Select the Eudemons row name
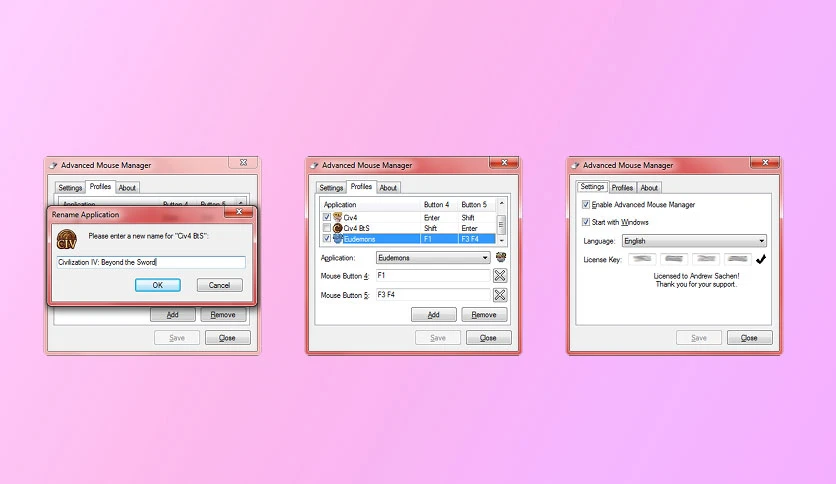Viewport: 836px width, 484px height. point(359,239)
